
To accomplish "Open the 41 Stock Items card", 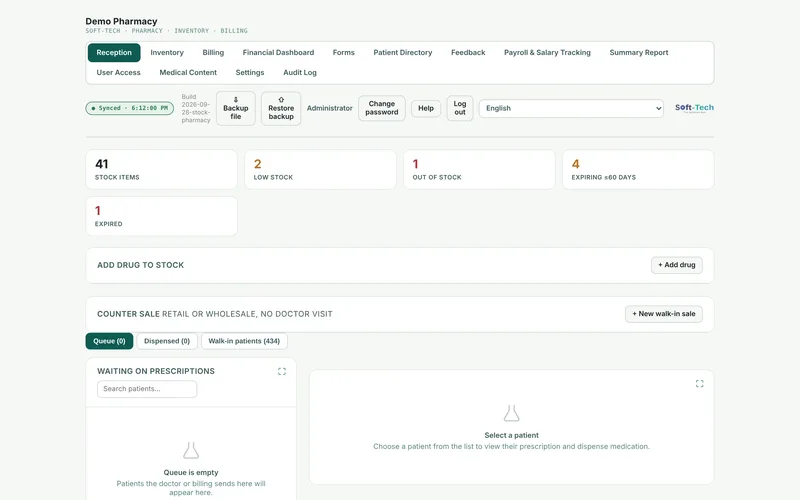I will tap(161, 169).
